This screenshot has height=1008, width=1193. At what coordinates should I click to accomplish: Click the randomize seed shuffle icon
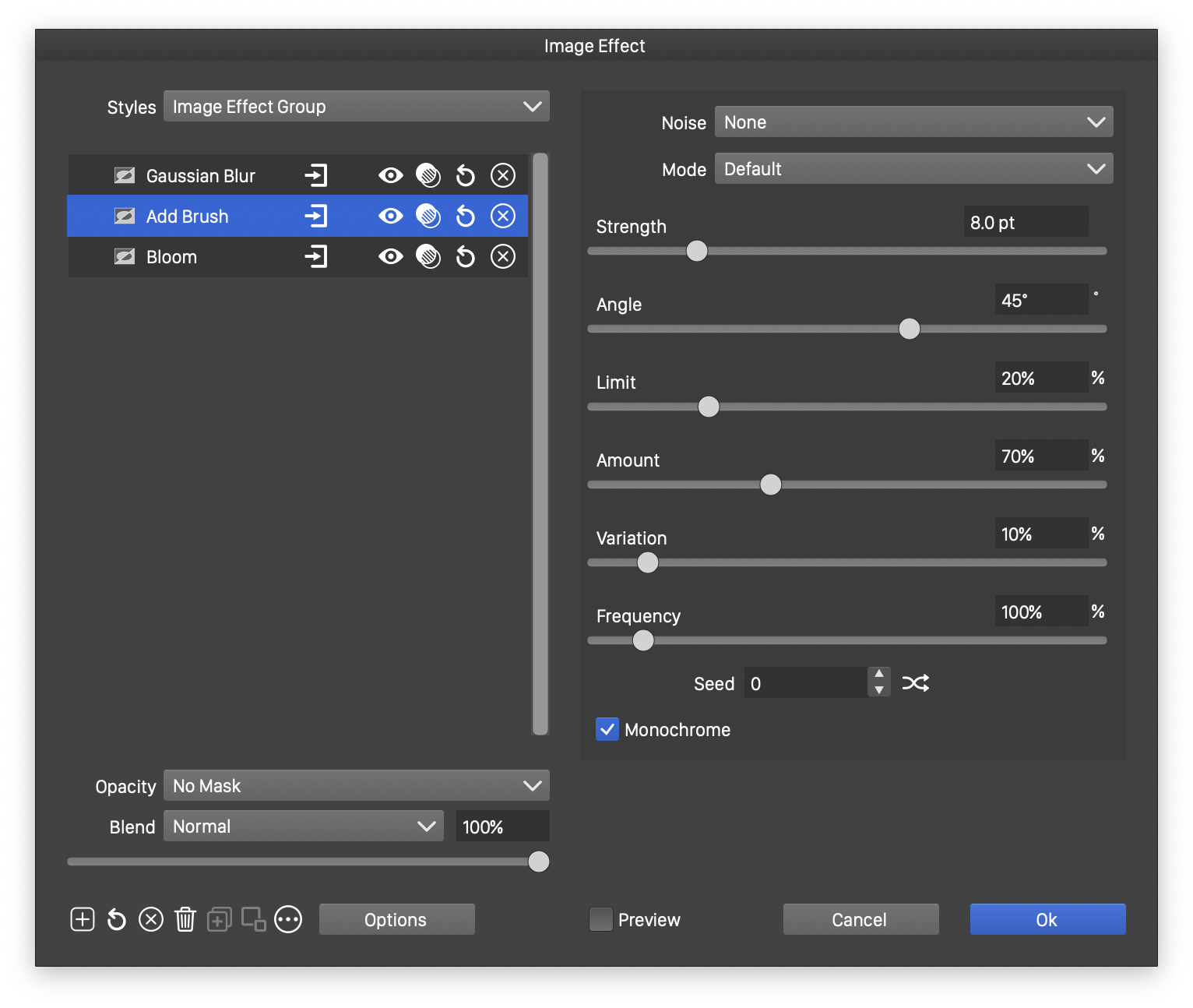915,683
